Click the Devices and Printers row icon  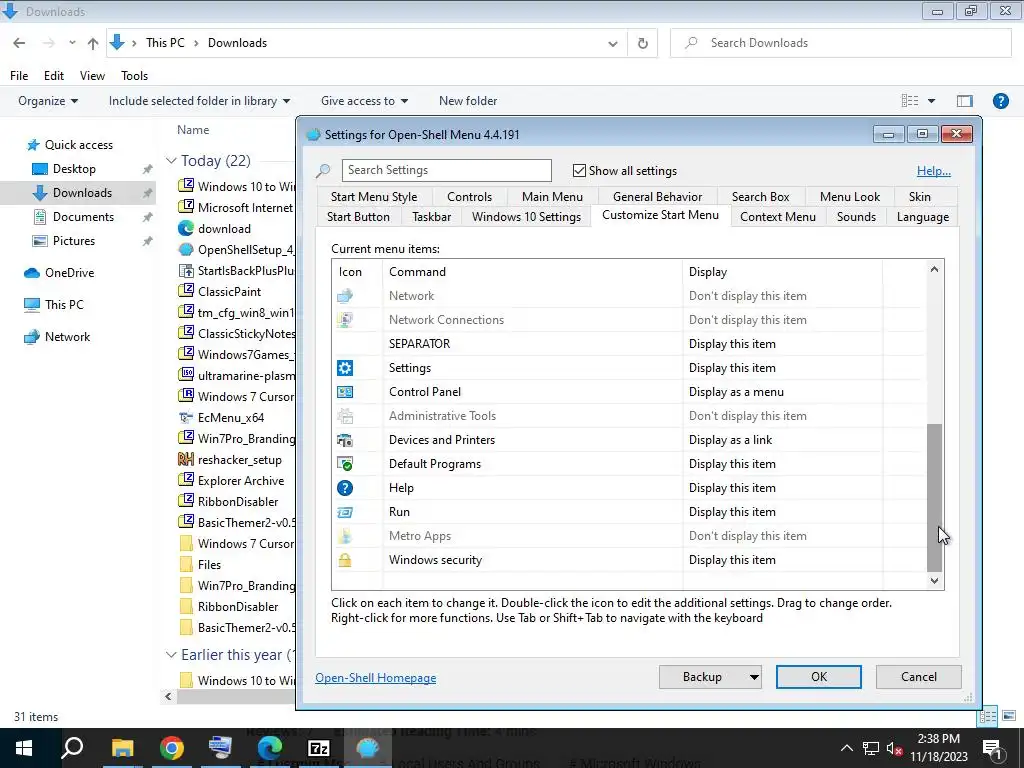pyautogui.click(x=345, y=440)
